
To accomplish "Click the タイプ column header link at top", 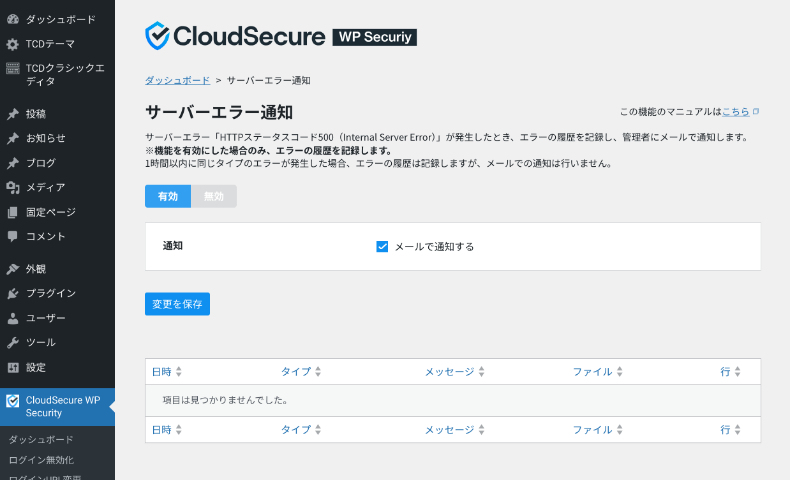I will tap(296, 372).
